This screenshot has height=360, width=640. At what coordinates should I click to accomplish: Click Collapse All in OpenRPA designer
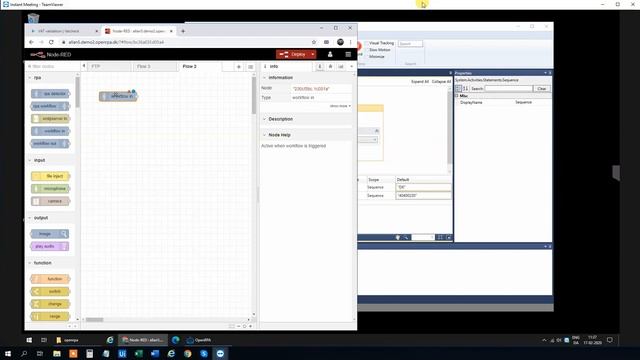coord(441,82)
